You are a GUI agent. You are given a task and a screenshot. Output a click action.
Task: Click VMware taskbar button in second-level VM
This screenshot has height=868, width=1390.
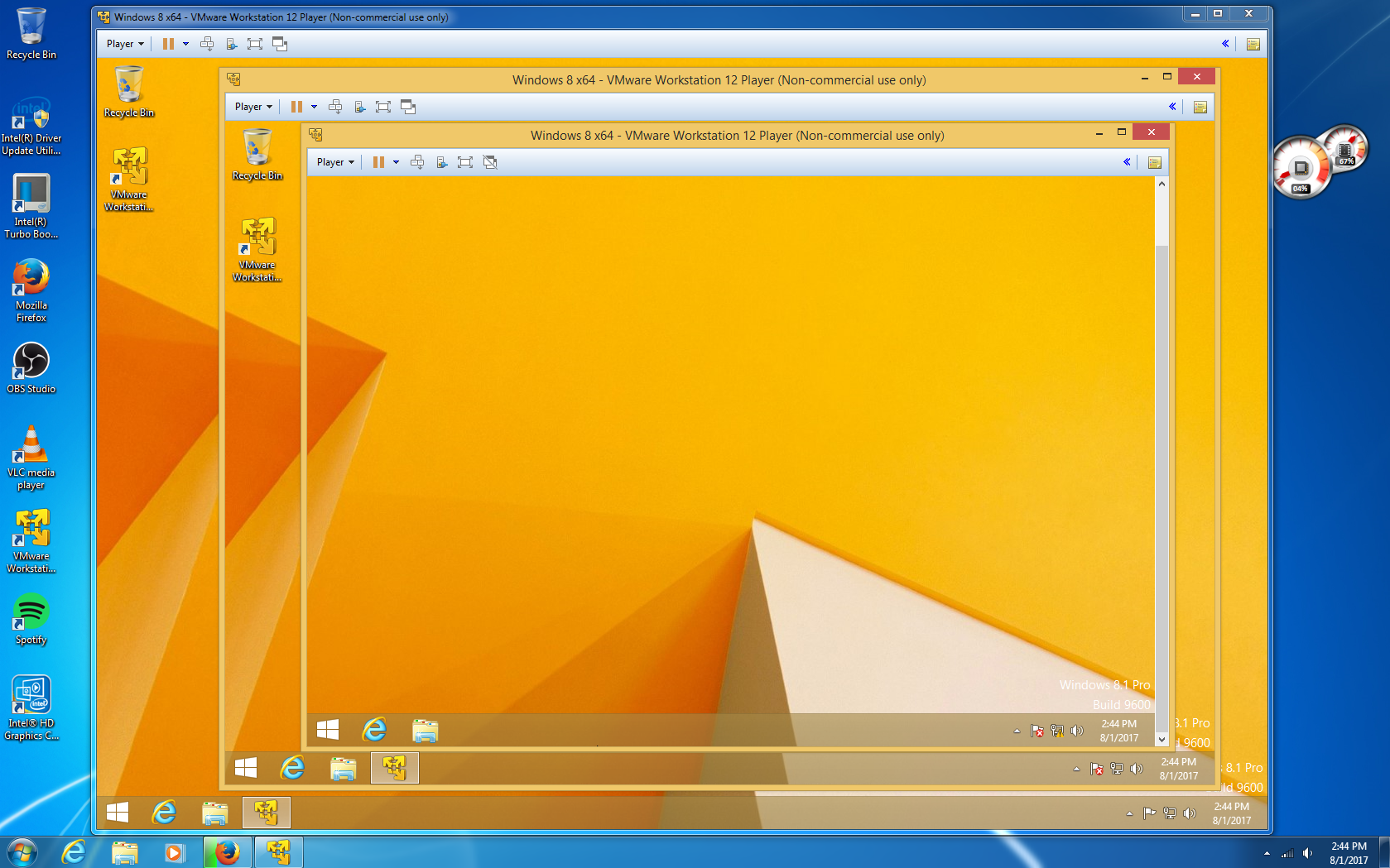pos(395,768)
